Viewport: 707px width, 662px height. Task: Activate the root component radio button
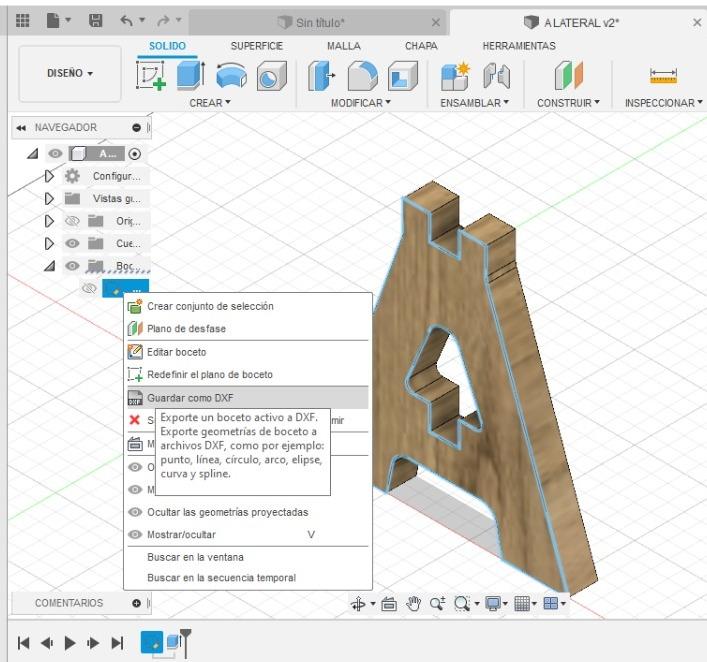[134, 154]
